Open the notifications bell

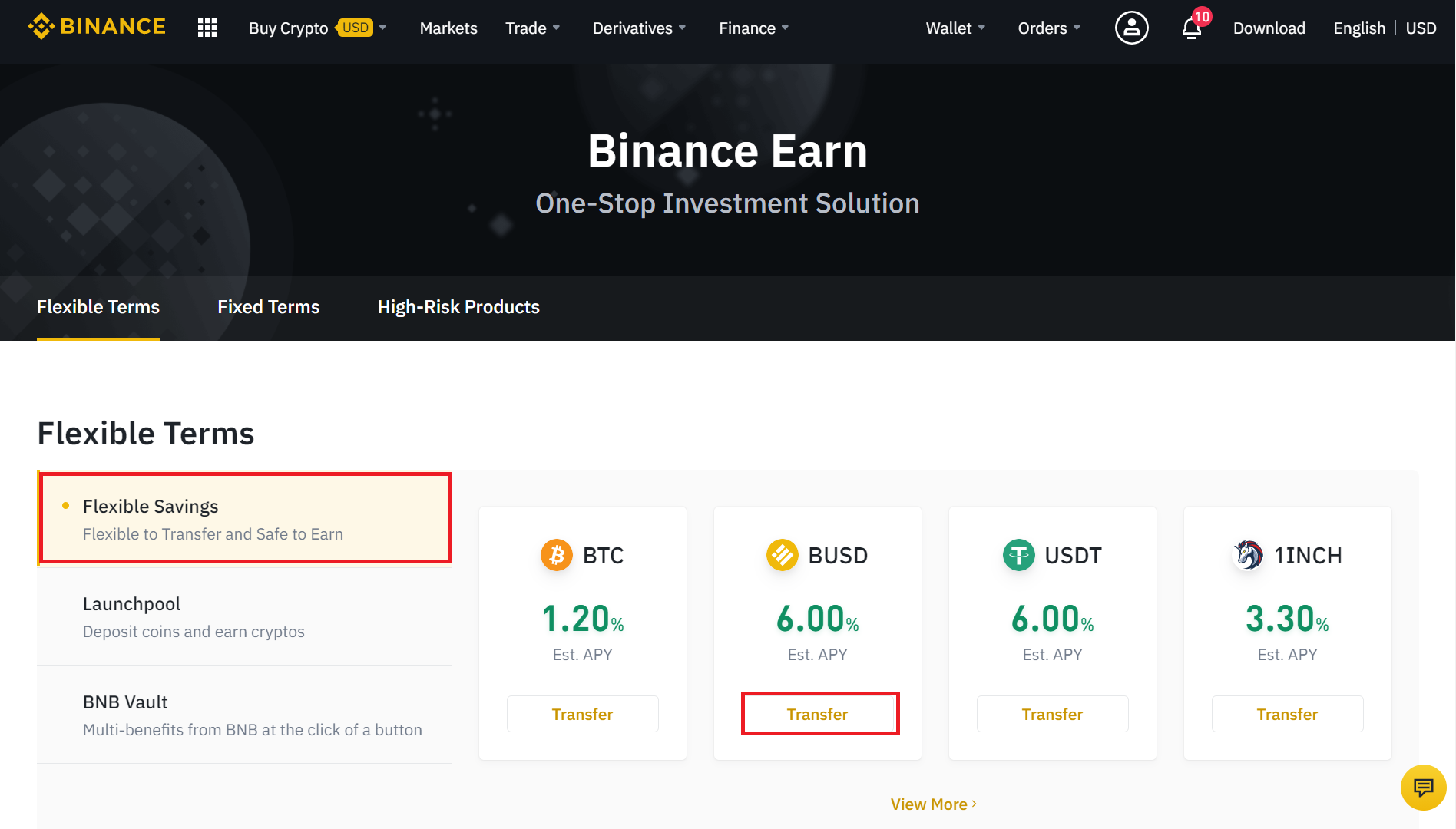(1191, 29)
